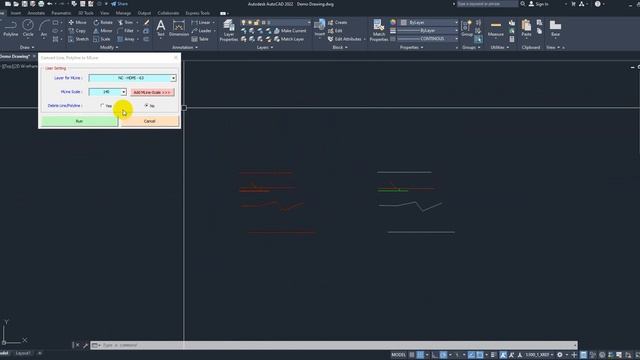This screenshot has height=360, width=640.
Task: Switch the MODEL space toggle in status bar
Action: click(398, 355)
